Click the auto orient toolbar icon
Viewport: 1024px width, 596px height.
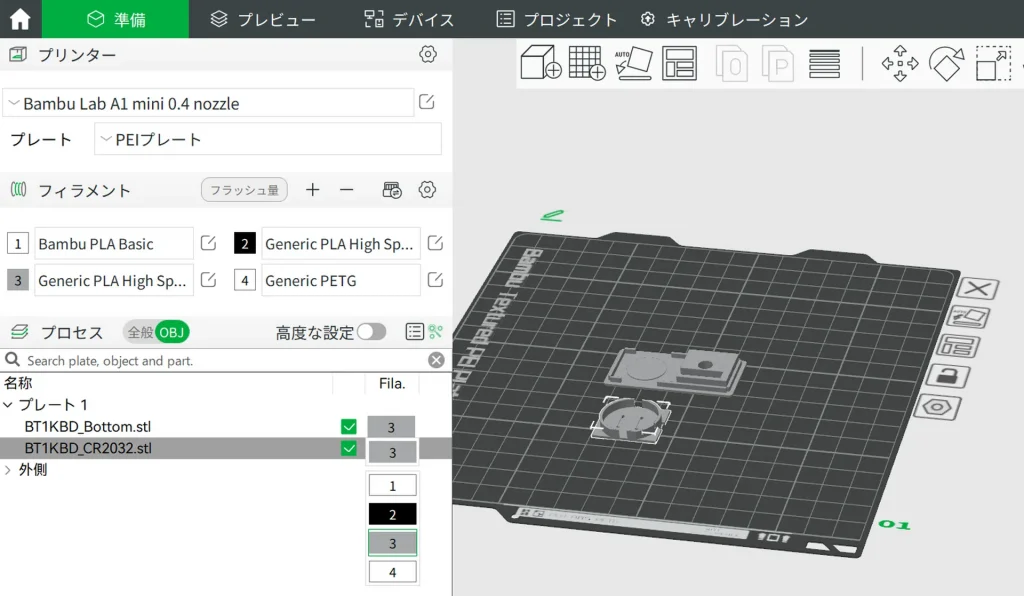tap(633, 63)
